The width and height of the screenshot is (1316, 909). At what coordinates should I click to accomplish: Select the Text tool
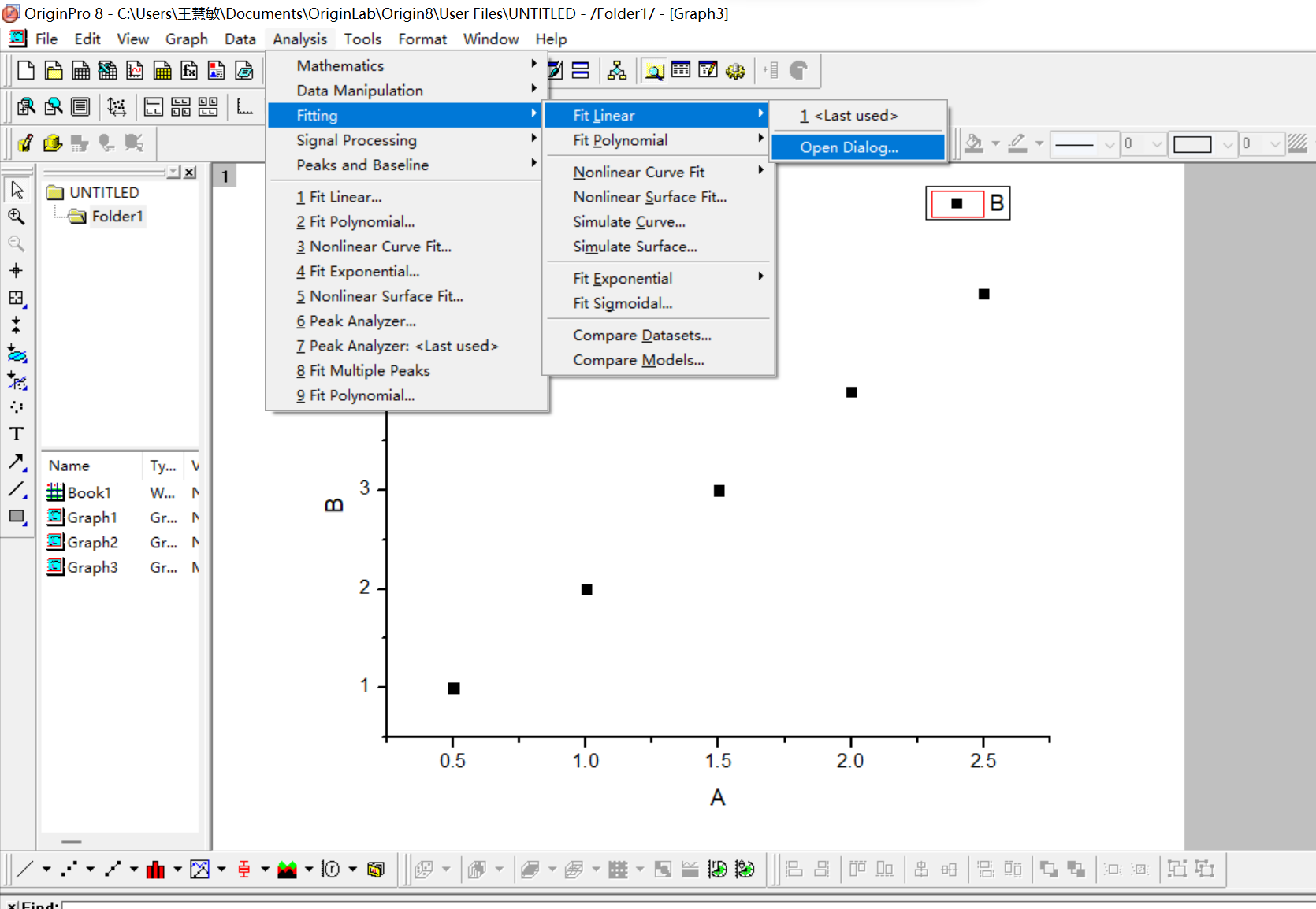(17, 434)
